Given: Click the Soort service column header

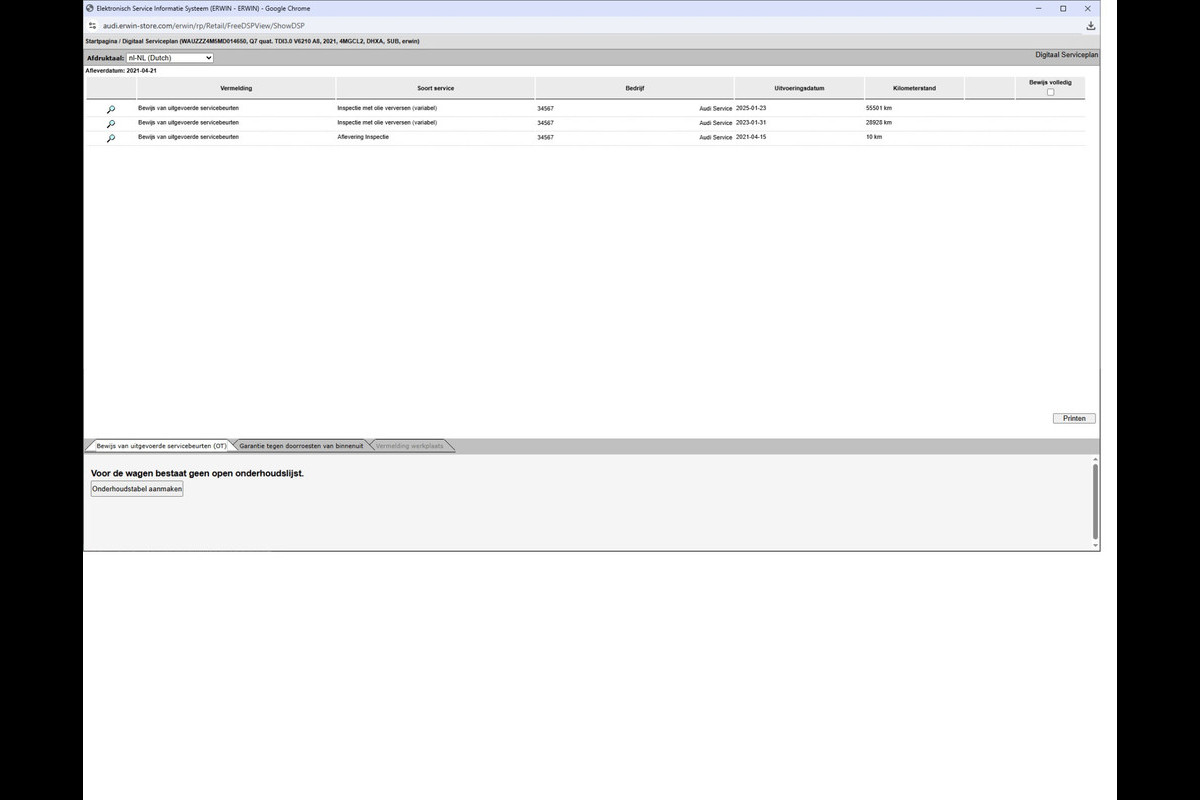Looking at the screenshot, I should click(435, 88).
